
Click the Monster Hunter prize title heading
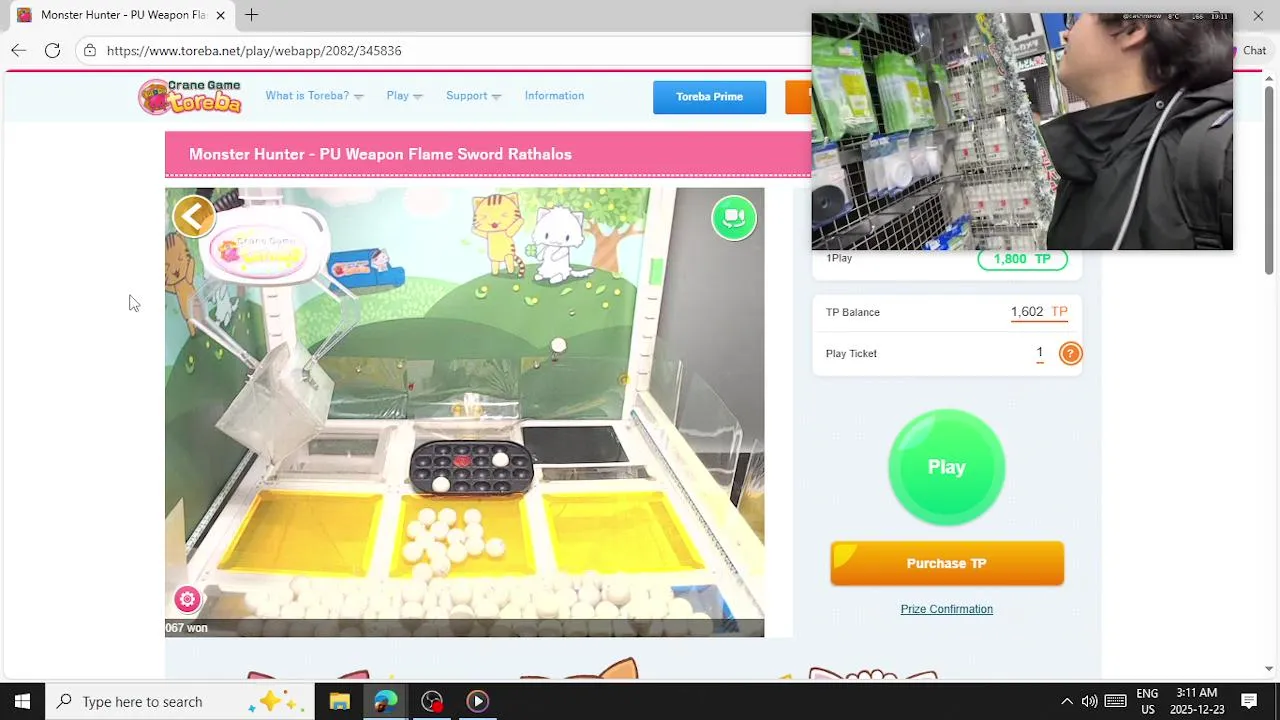click(380, 154)
